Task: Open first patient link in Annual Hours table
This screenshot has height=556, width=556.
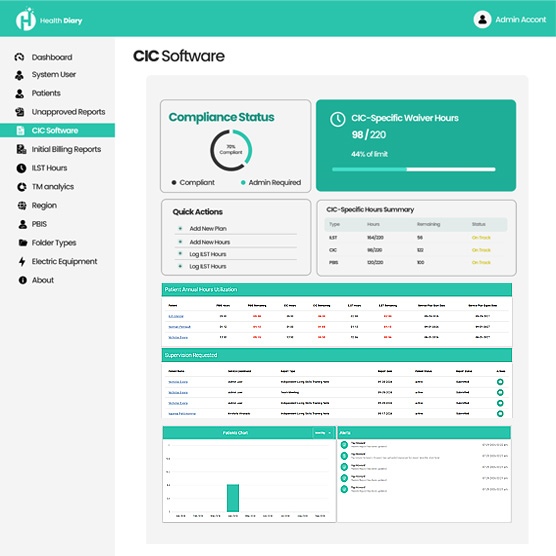Action: pyautogui.click(x=176, y=316)
